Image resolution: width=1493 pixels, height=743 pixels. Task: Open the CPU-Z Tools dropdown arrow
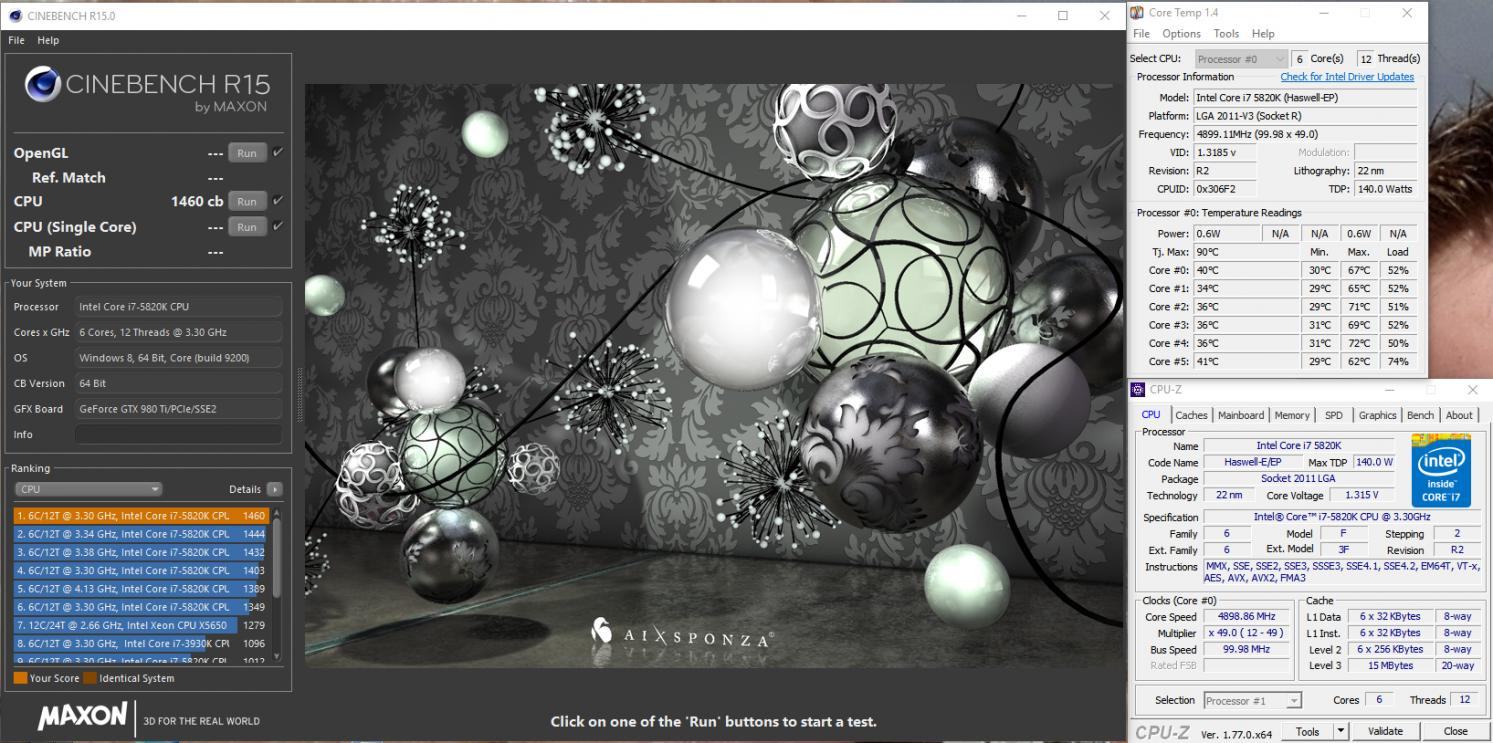(x=1342, y=731)
